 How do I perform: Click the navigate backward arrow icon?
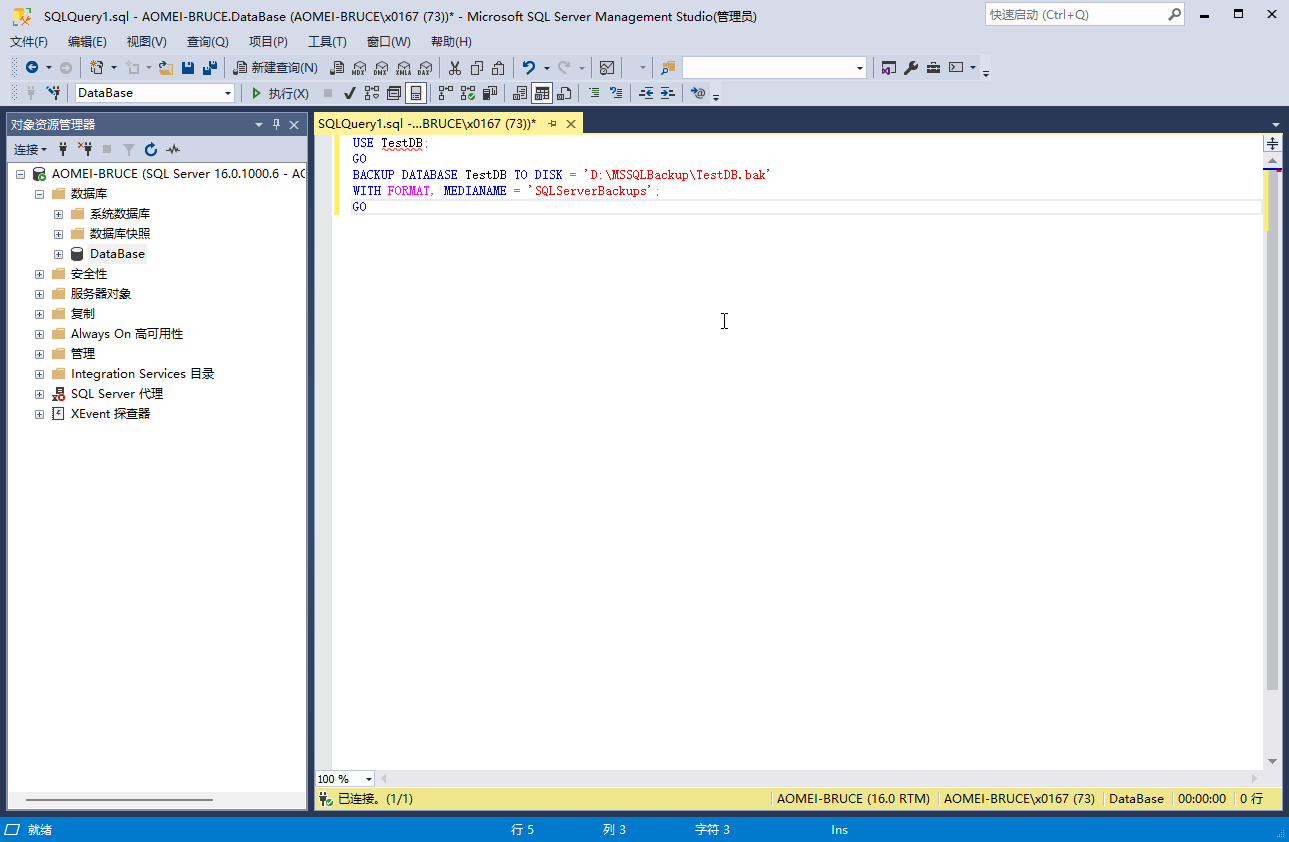32,67
